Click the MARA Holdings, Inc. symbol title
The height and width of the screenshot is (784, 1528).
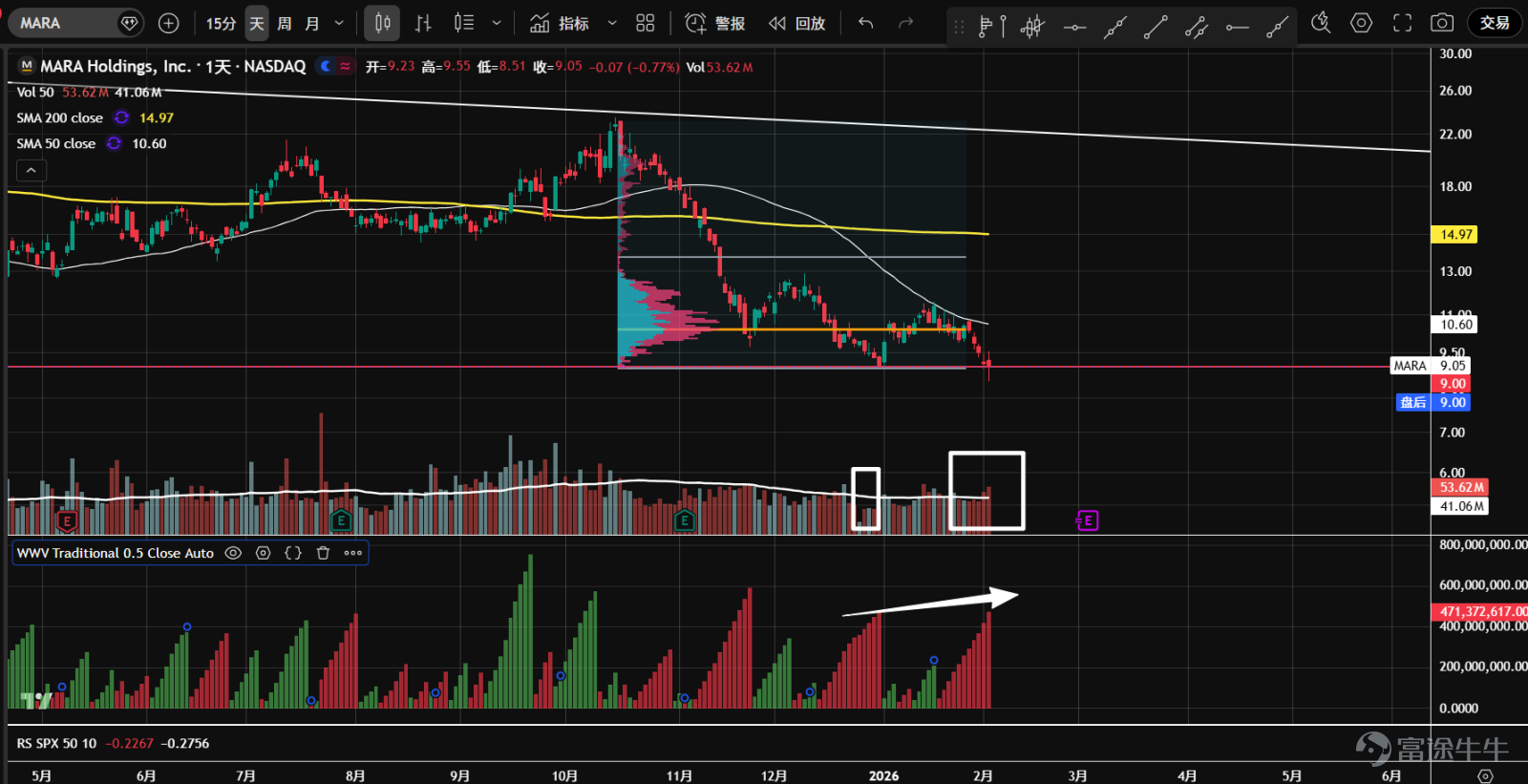coord(115,66)
